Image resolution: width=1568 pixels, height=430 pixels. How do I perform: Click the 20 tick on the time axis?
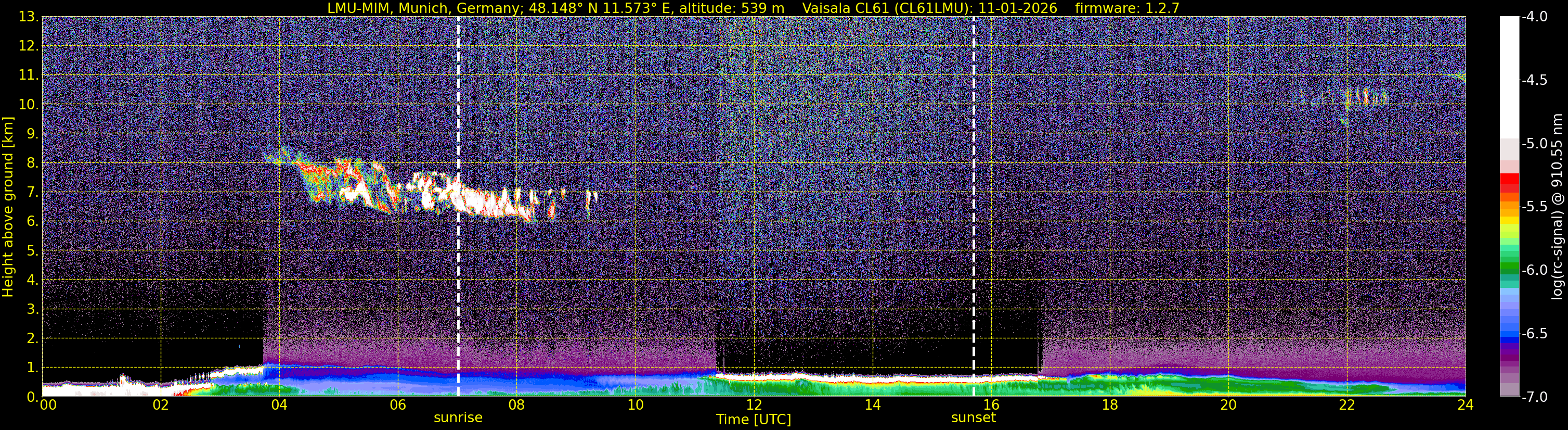pos(1229,405)
